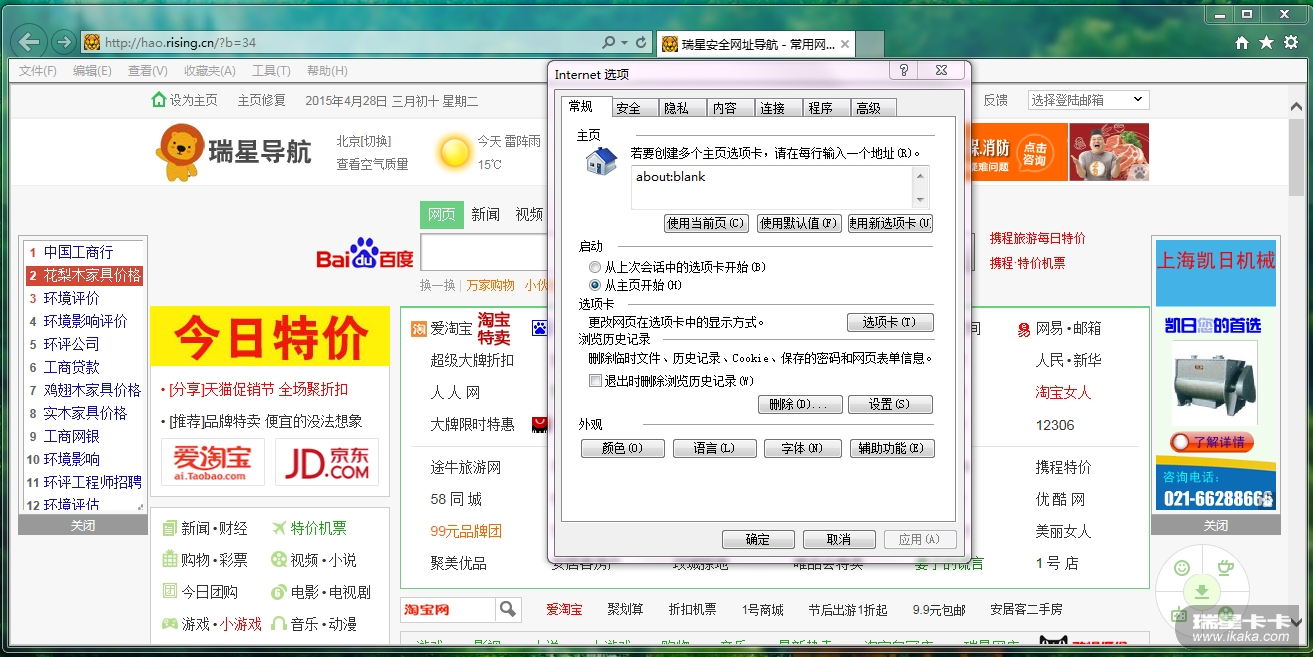Screen dimensions: 1313x657
Task: Click 确定 in Internet 选项
Action: 758,539
